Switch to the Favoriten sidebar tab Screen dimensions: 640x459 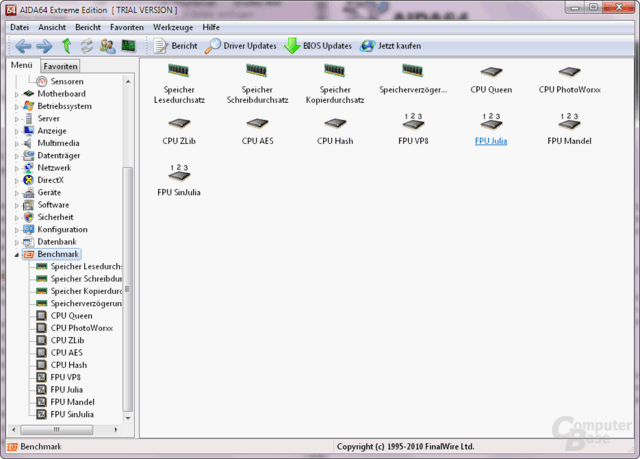click(x=60, y=66)
